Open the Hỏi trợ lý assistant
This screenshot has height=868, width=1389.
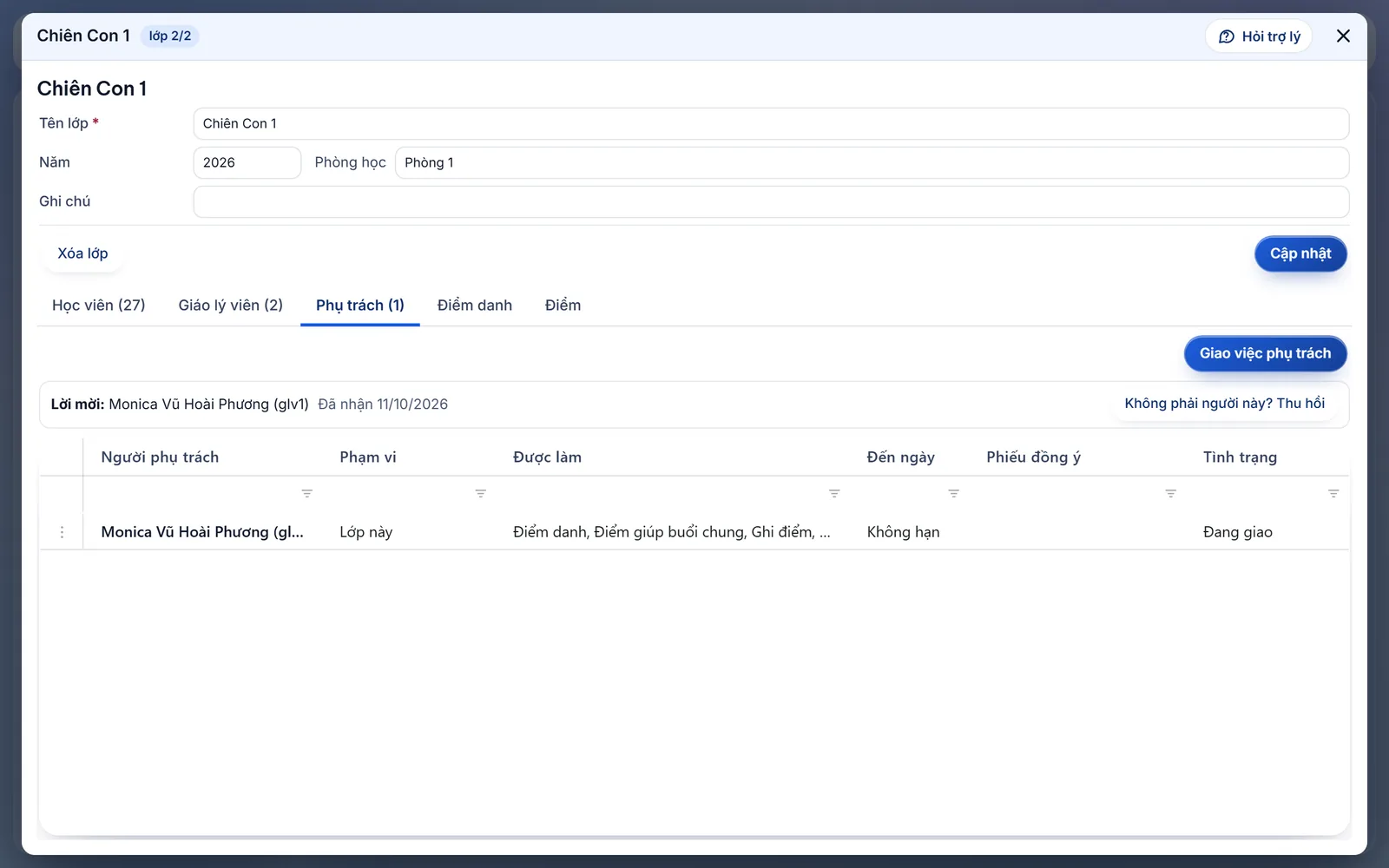(x=1259, y=36)
